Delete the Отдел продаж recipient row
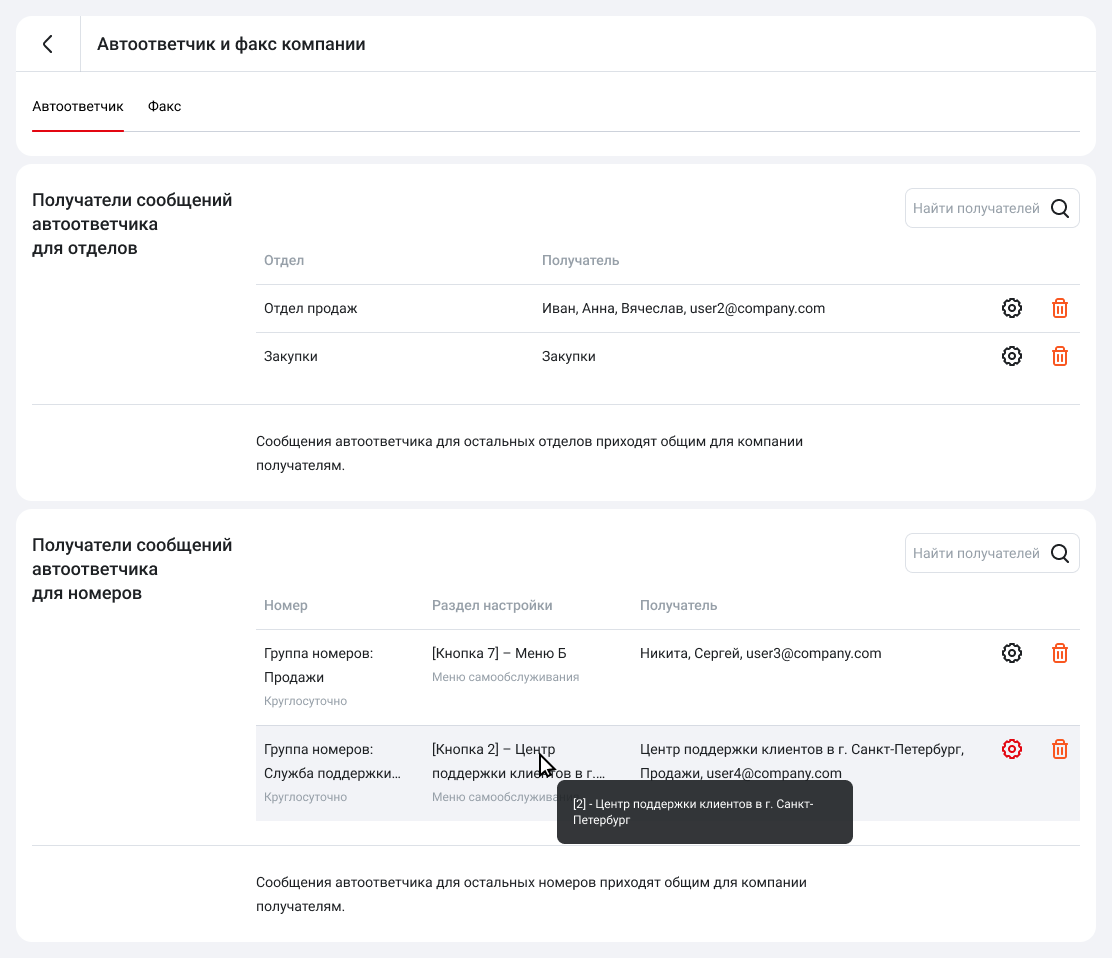The height and width of the screenshot is (970, 1112). (x=1060, y=308)
